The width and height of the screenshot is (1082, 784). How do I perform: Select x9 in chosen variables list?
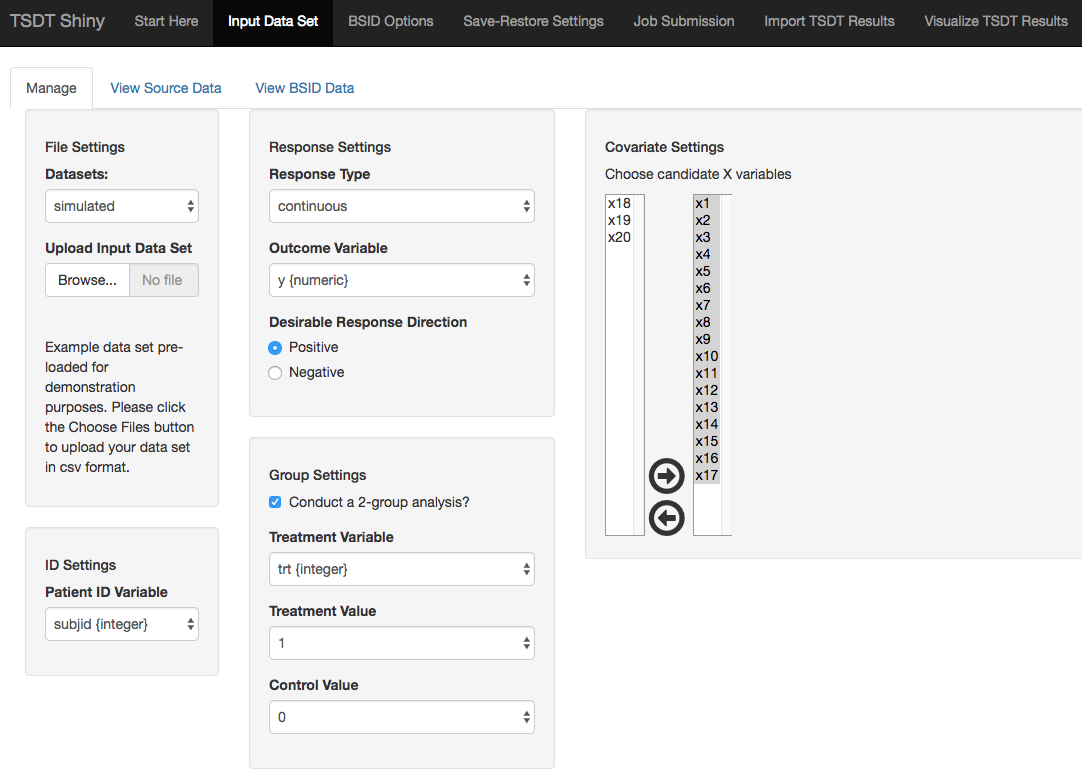pyautogui.click(x=707, y=340)
